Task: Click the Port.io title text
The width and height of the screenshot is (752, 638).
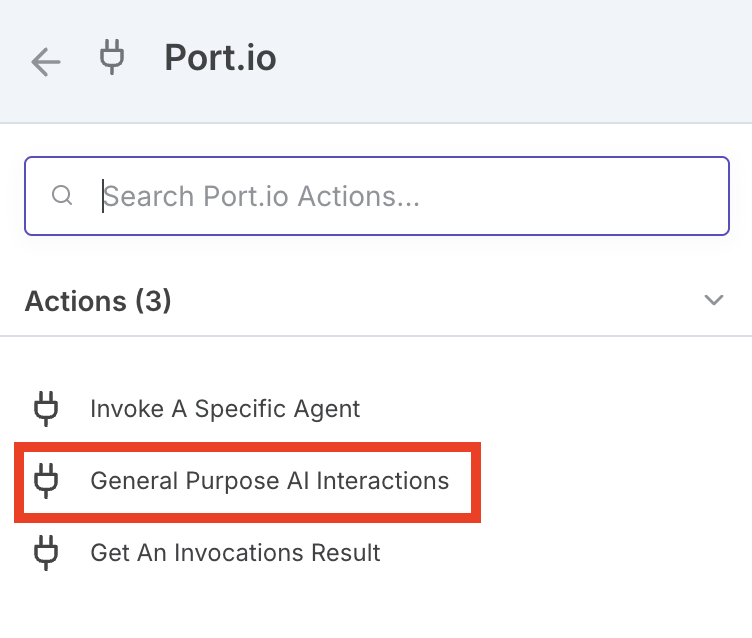Action: 220,58
